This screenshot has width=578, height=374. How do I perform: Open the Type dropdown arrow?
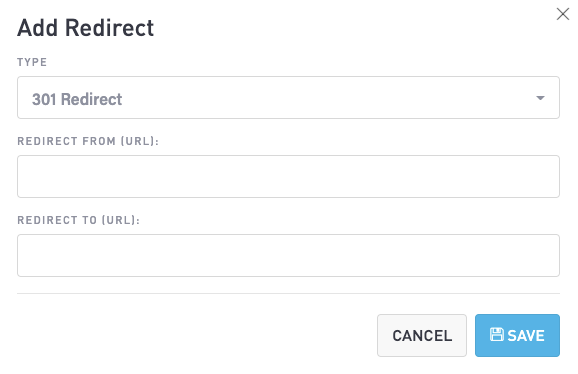[x=540, y=98]
